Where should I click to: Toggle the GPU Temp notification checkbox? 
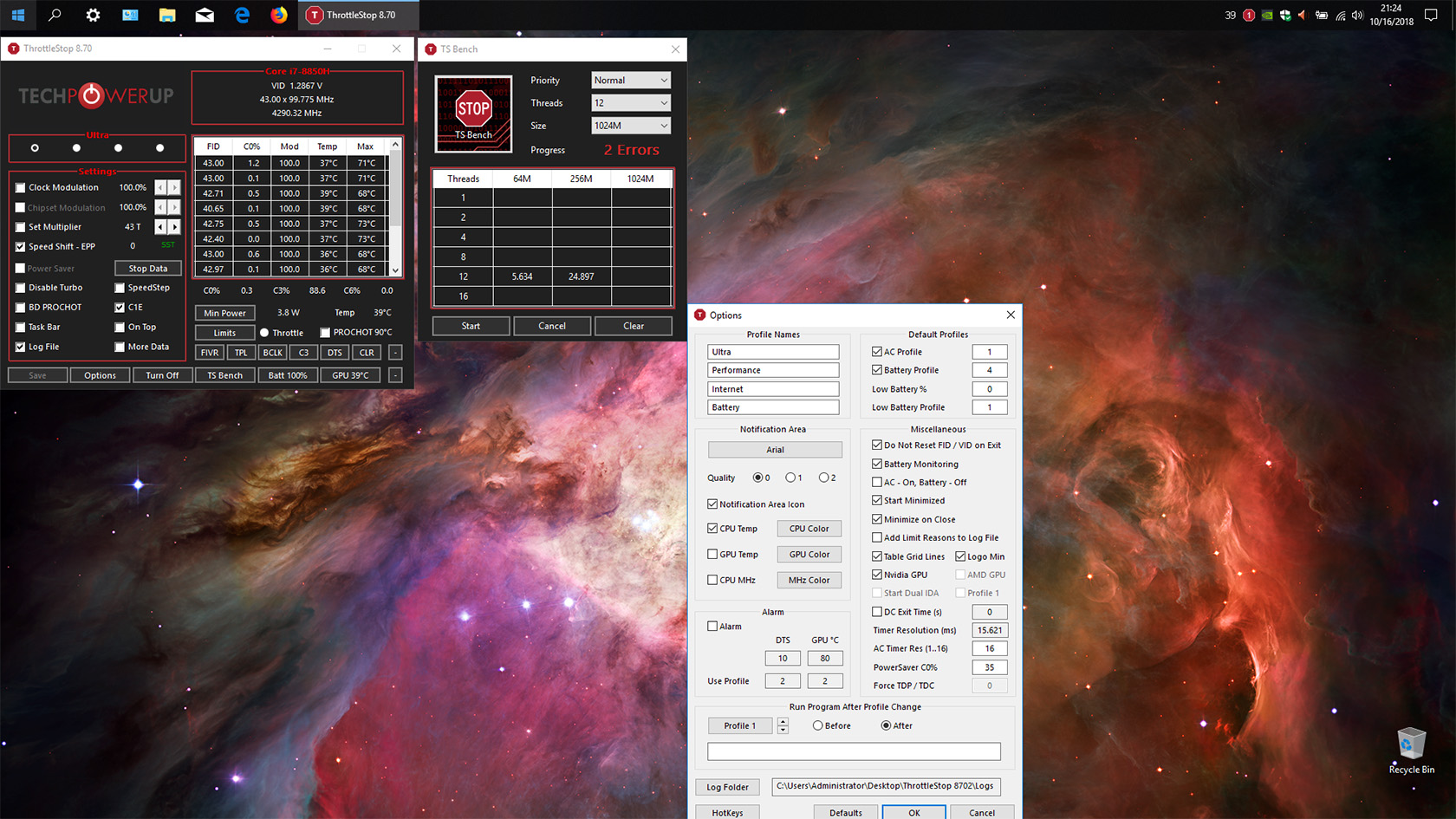[x=712, y=555]
